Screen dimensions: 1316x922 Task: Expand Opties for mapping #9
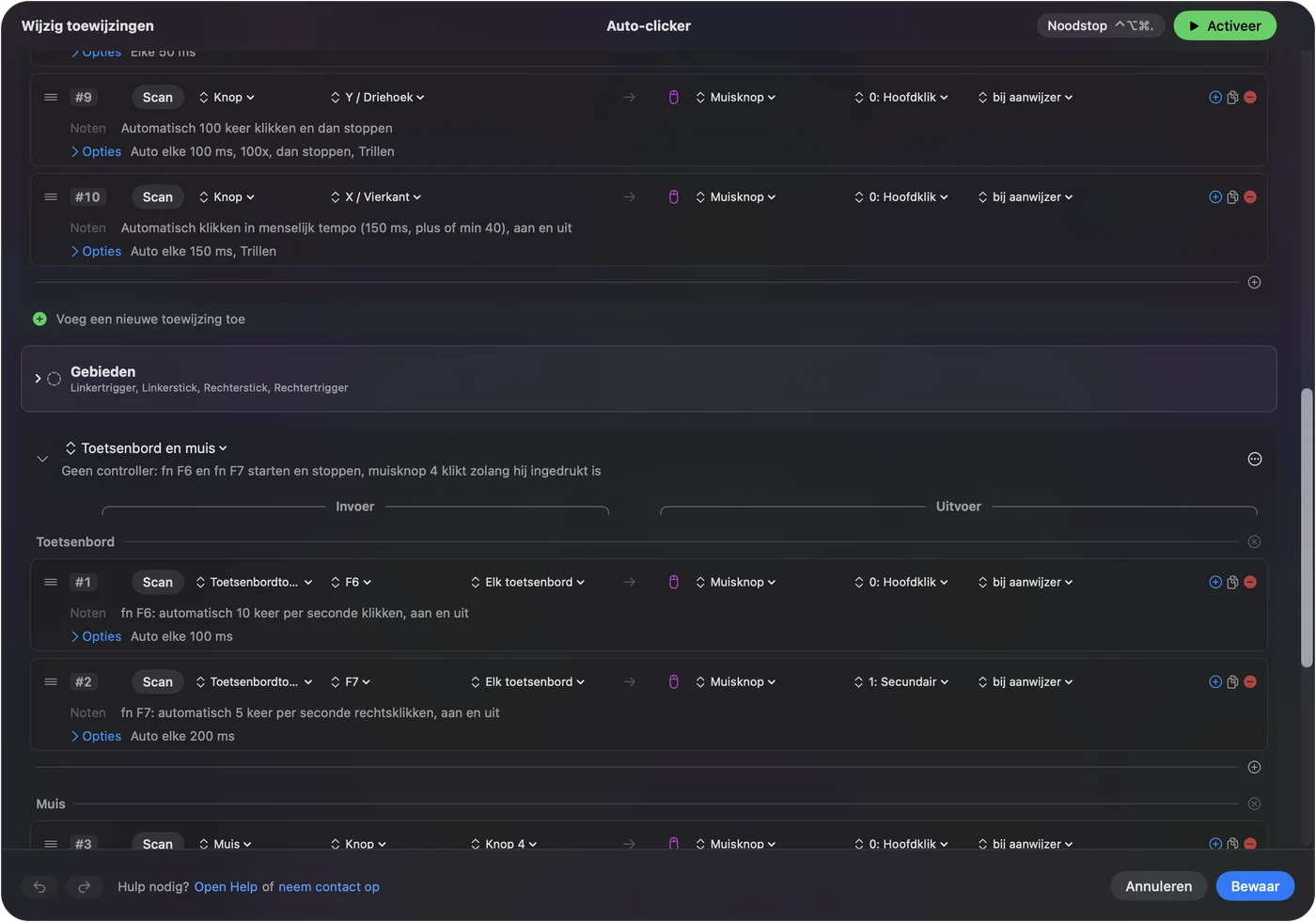96,152
